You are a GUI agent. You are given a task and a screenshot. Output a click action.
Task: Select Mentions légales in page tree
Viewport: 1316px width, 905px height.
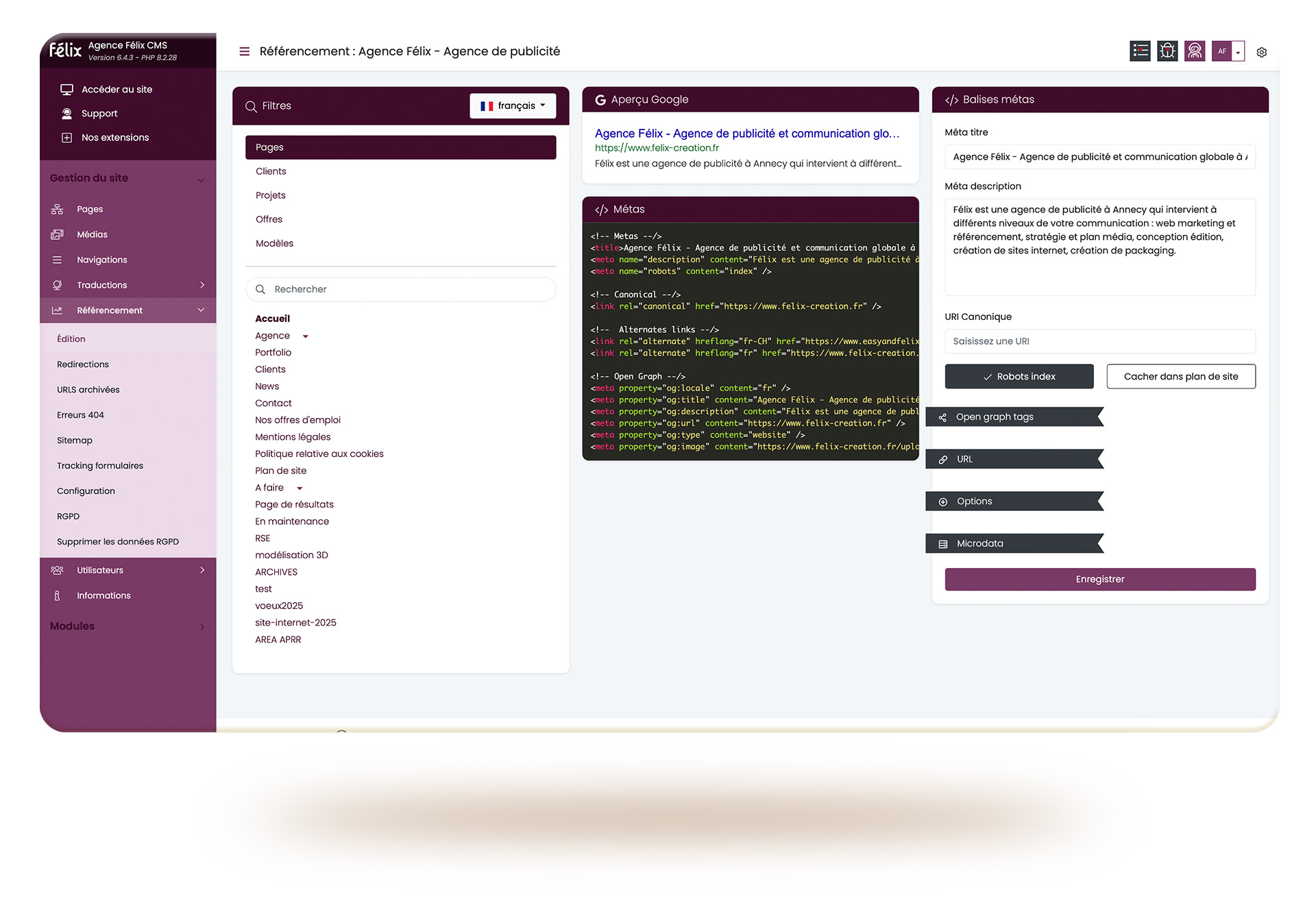click(x=293, y=437)
